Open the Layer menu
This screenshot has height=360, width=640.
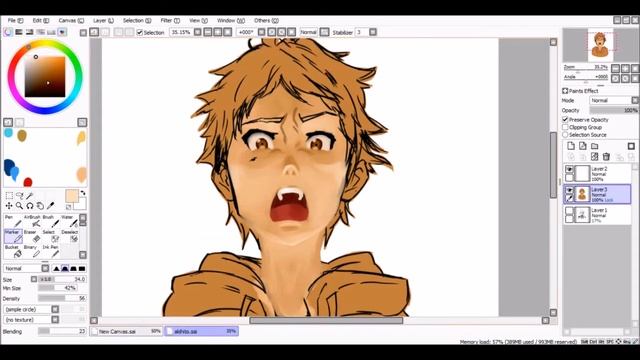coord(103,20)
